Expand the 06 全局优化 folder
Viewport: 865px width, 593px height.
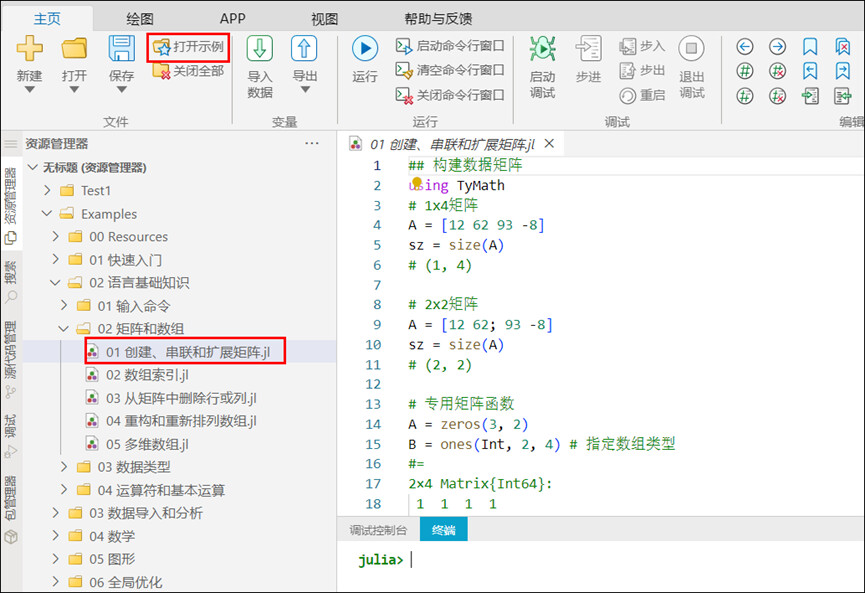(55, 581)
